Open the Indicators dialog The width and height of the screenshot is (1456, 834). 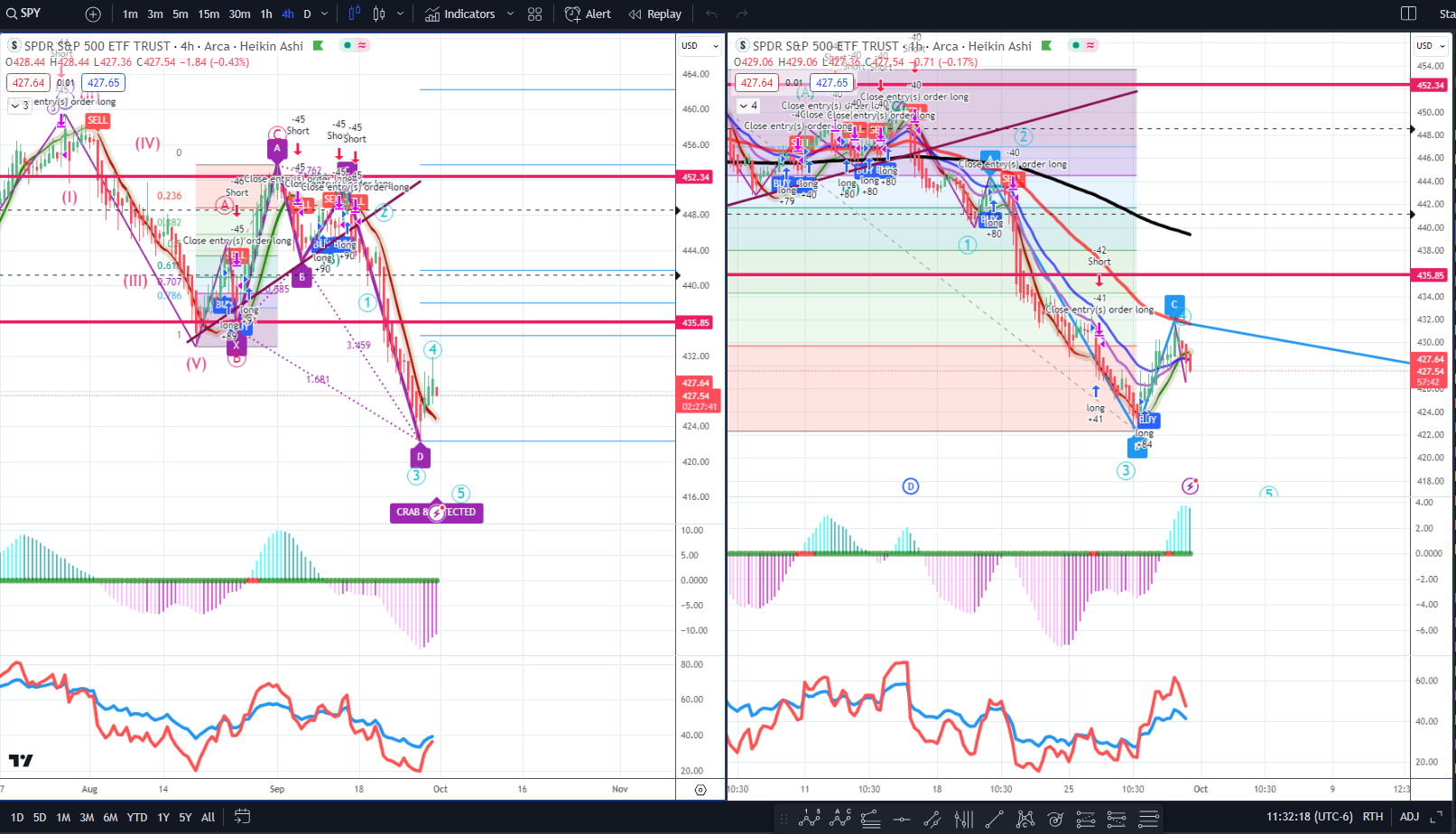[x=460, y=14]
